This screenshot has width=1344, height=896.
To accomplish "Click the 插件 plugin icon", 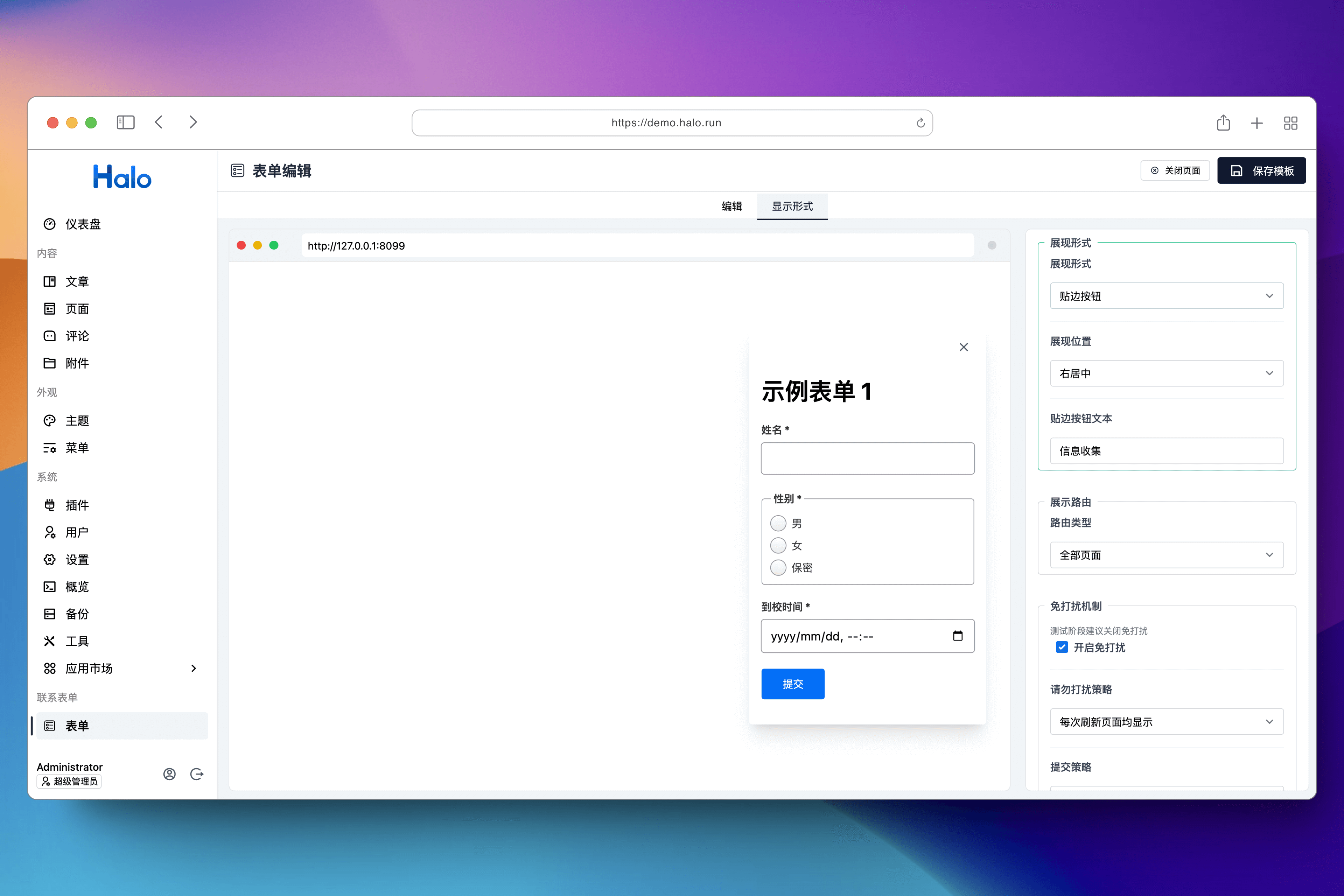I will 50,505.
